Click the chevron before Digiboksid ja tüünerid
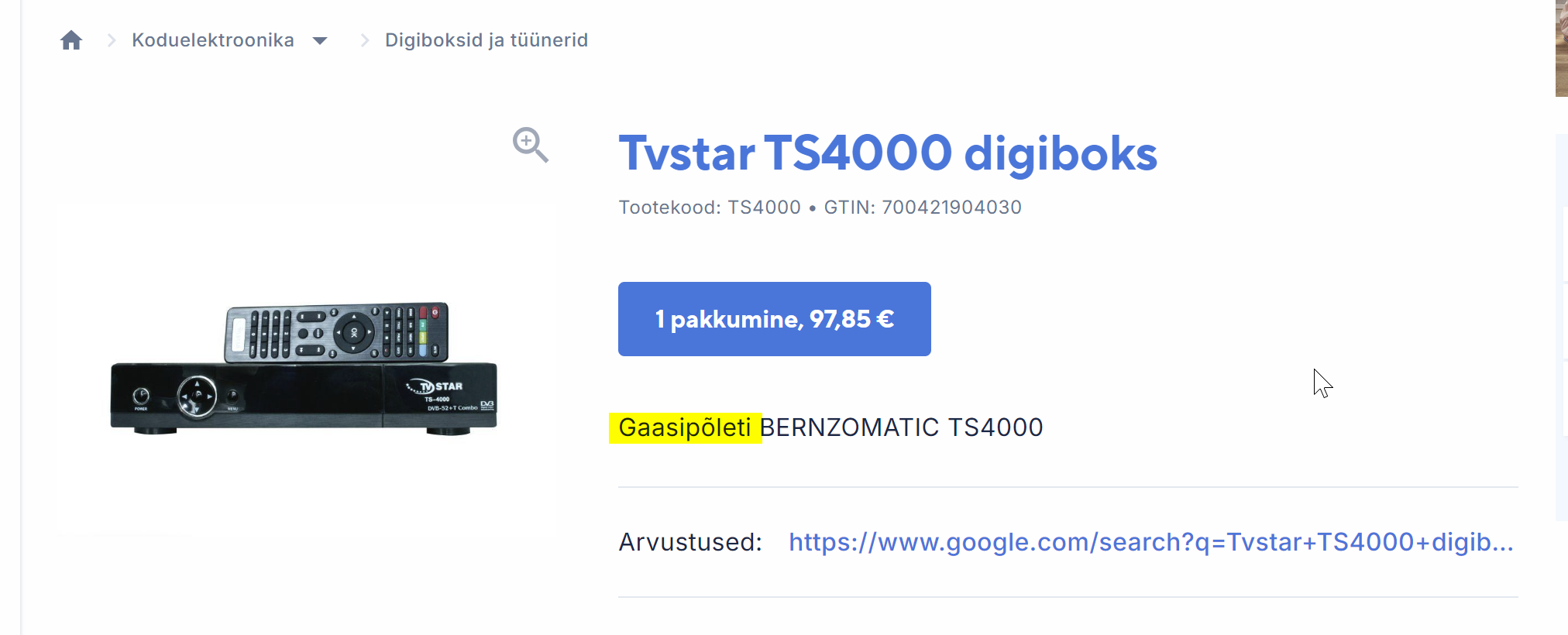Screen dimensions: 1568x635 tap(365, 40)
